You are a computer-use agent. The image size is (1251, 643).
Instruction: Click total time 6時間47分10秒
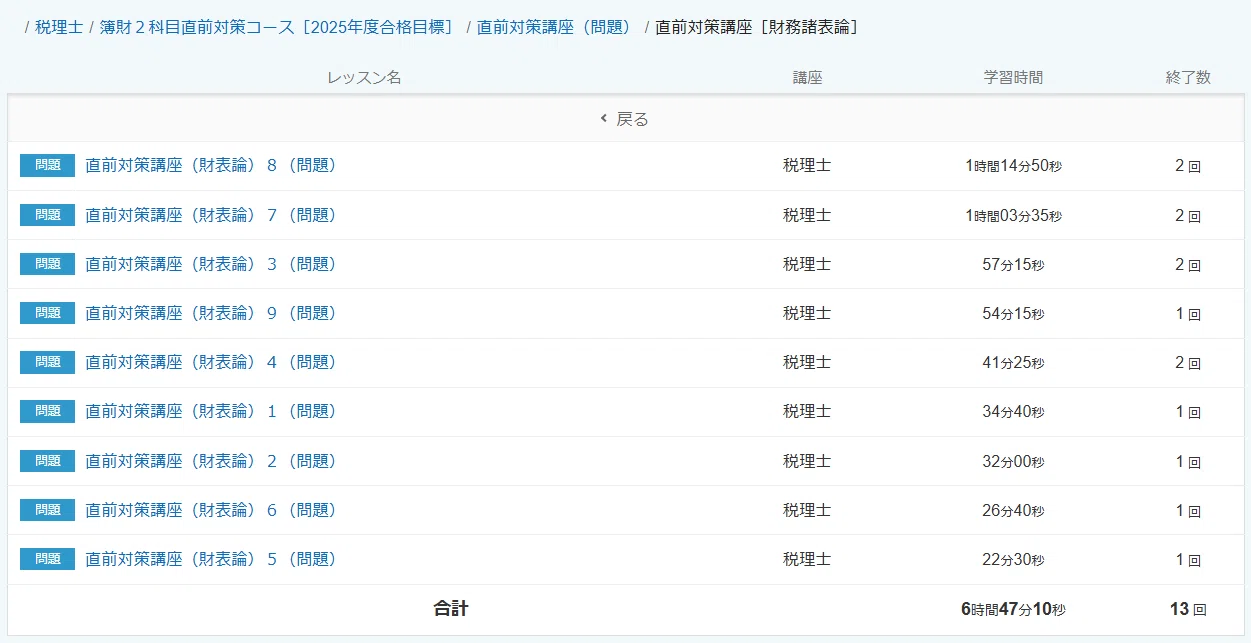[1013, 608]
